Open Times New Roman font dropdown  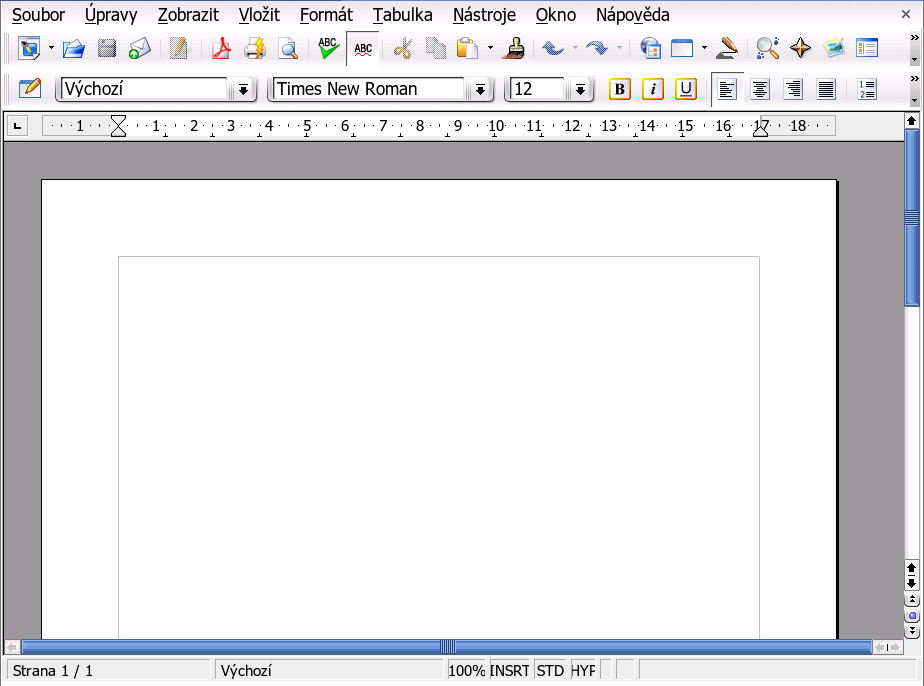[x=480, y=90]
